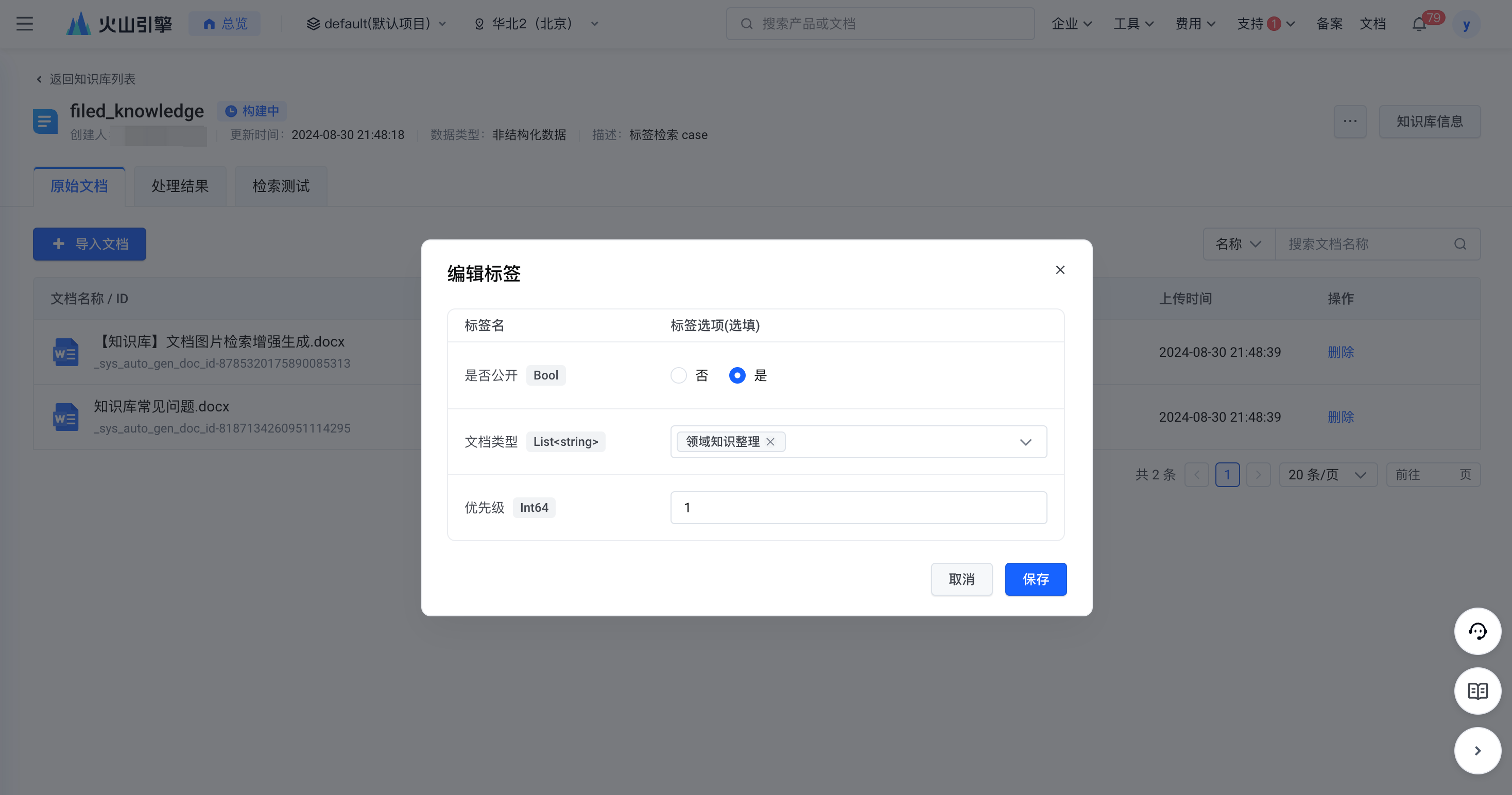This screenshot has width=1512, height=795.
Task: Close the 编辑标签 dialog
Action: (x=1060, y=270)
